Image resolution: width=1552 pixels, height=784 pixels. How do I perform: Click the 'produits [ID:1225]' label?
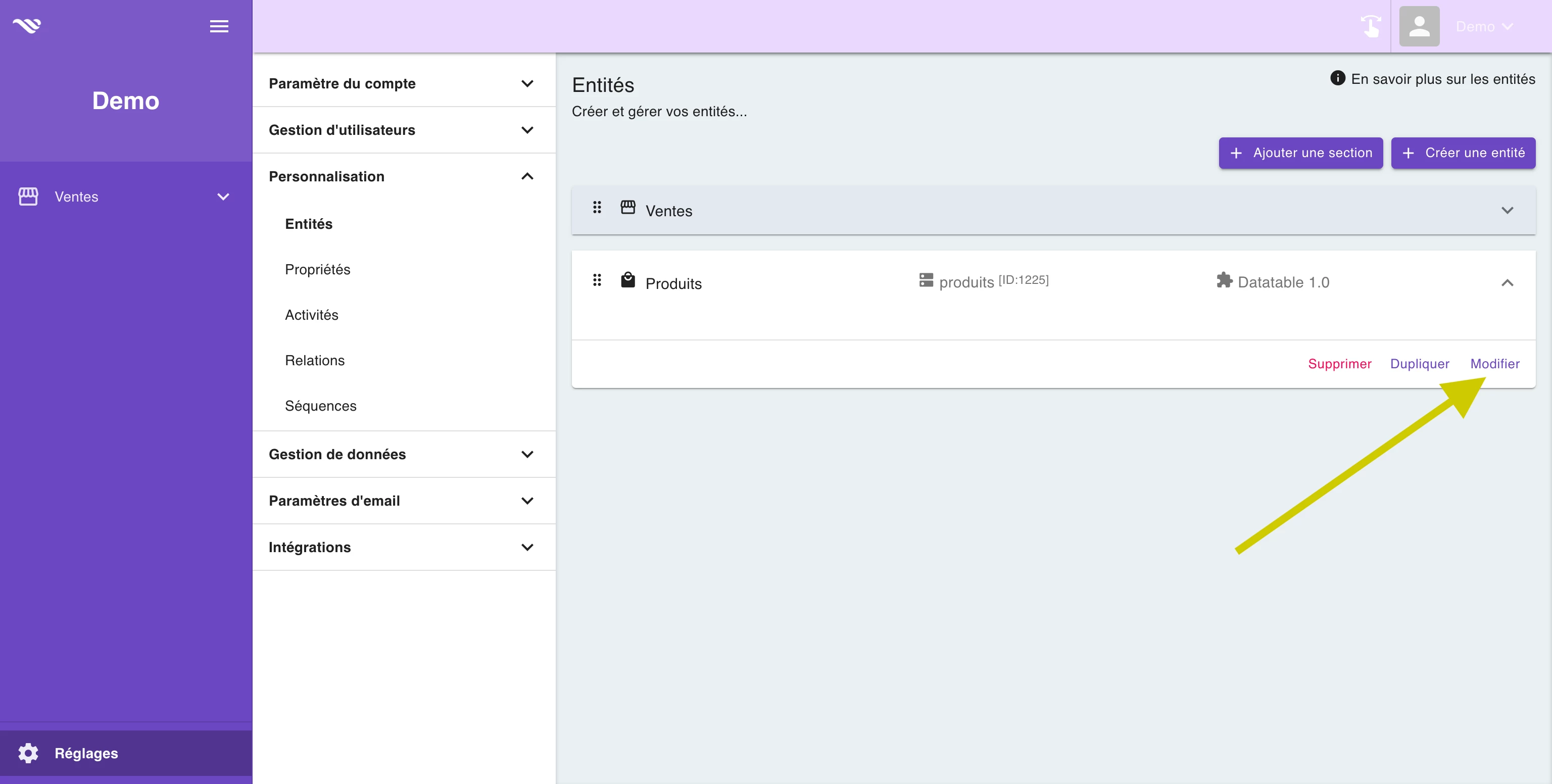tap(994, 281)
